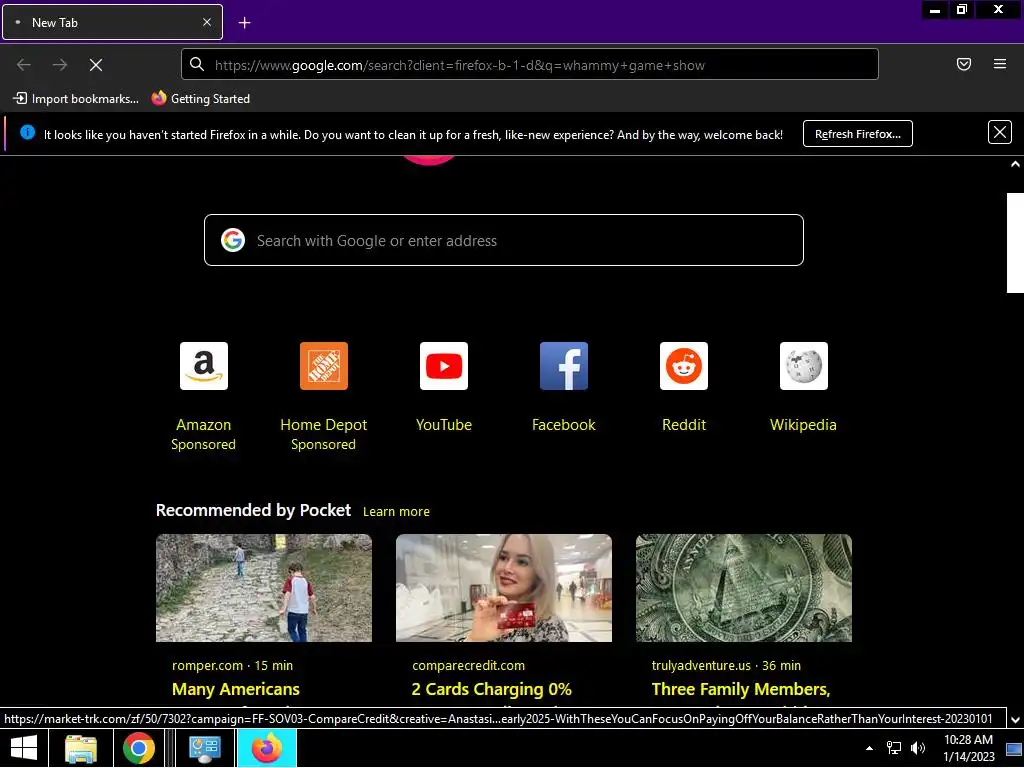Image resolution: width=1024 pixels, height=768 pixels.
Task: Open Import bookmarks
Action: click(76, 99)
